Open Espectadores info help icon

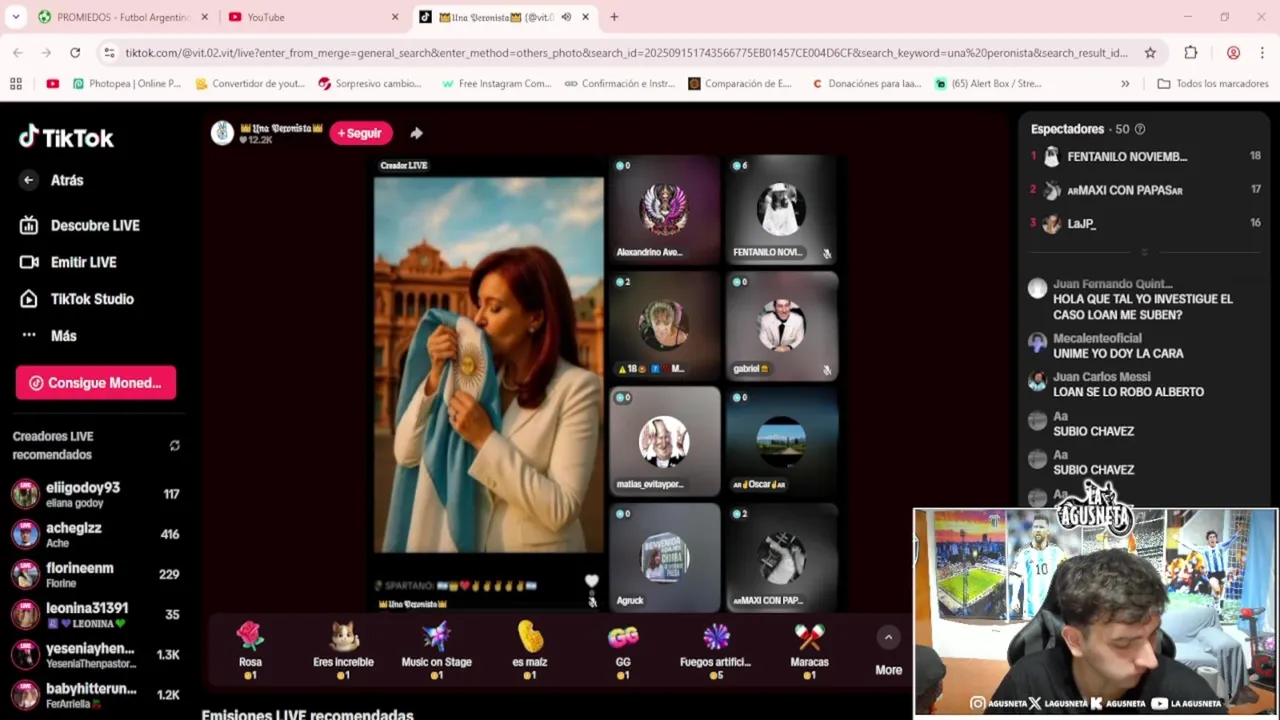click(x=1140, y=129)
